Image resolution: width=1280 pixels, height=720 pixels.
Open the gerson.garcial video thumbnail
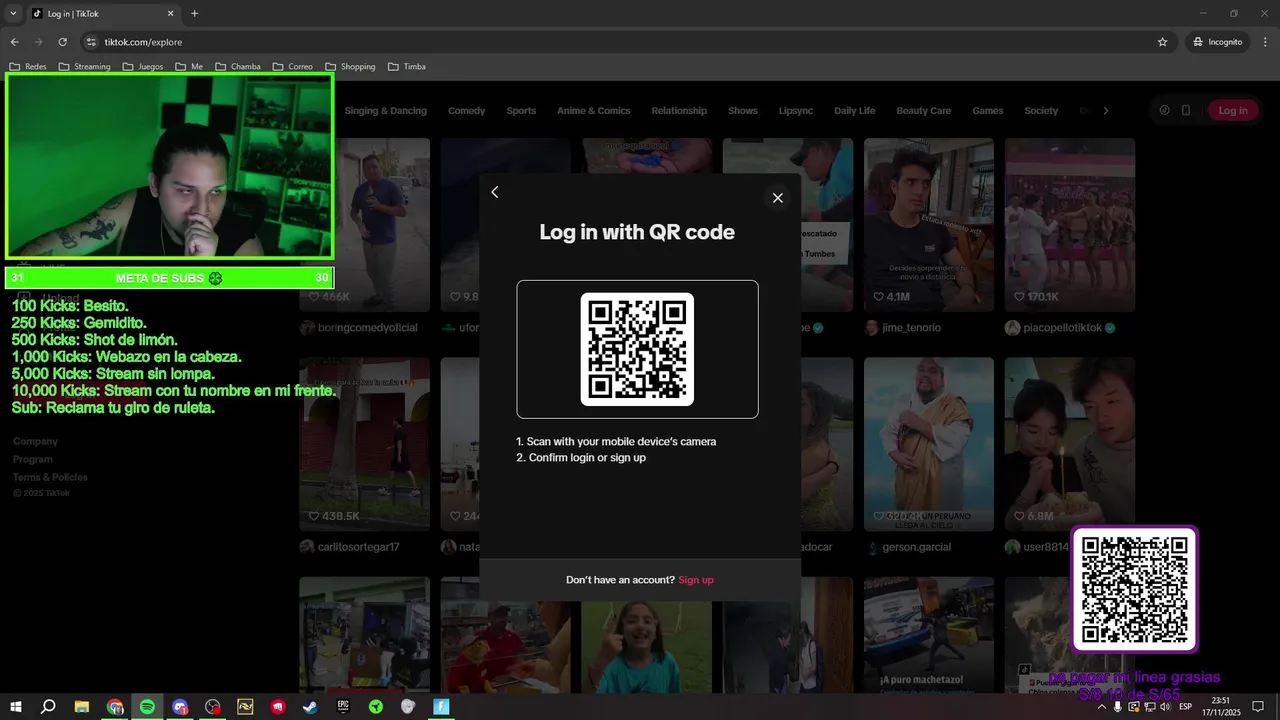tap(929, 444)
